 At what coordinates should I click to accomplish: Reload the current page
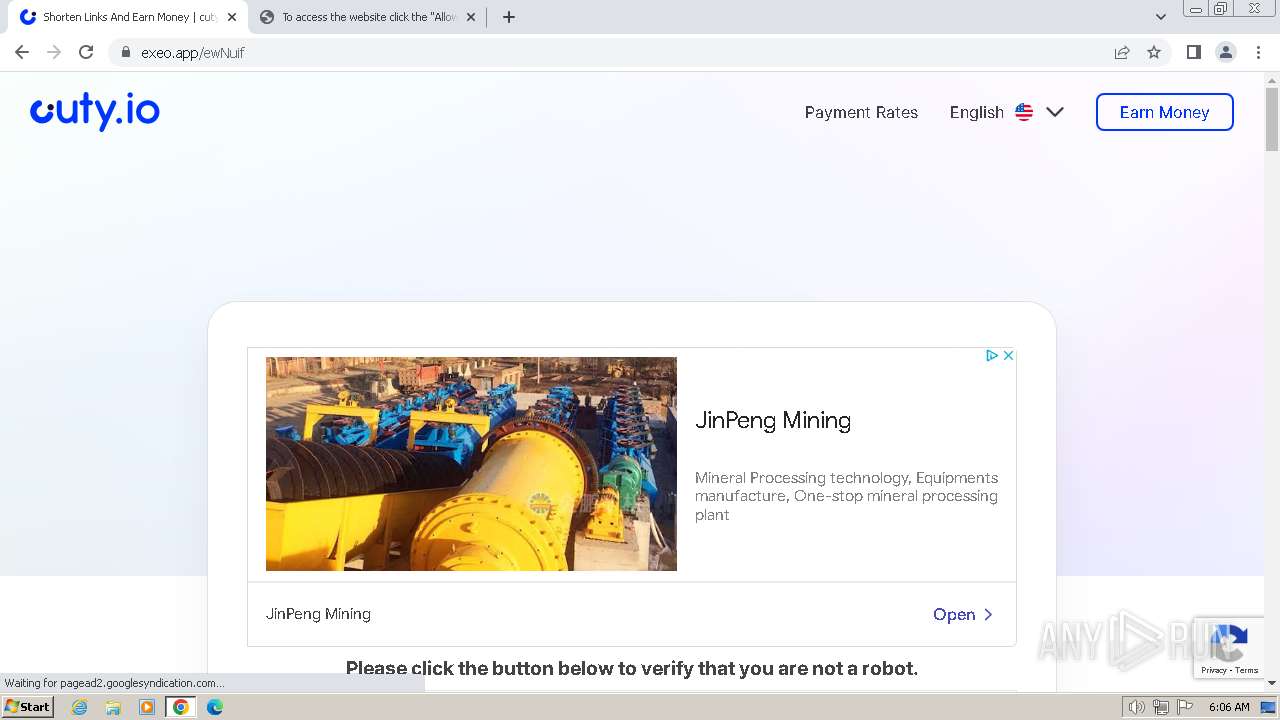(x=86, y=52)
